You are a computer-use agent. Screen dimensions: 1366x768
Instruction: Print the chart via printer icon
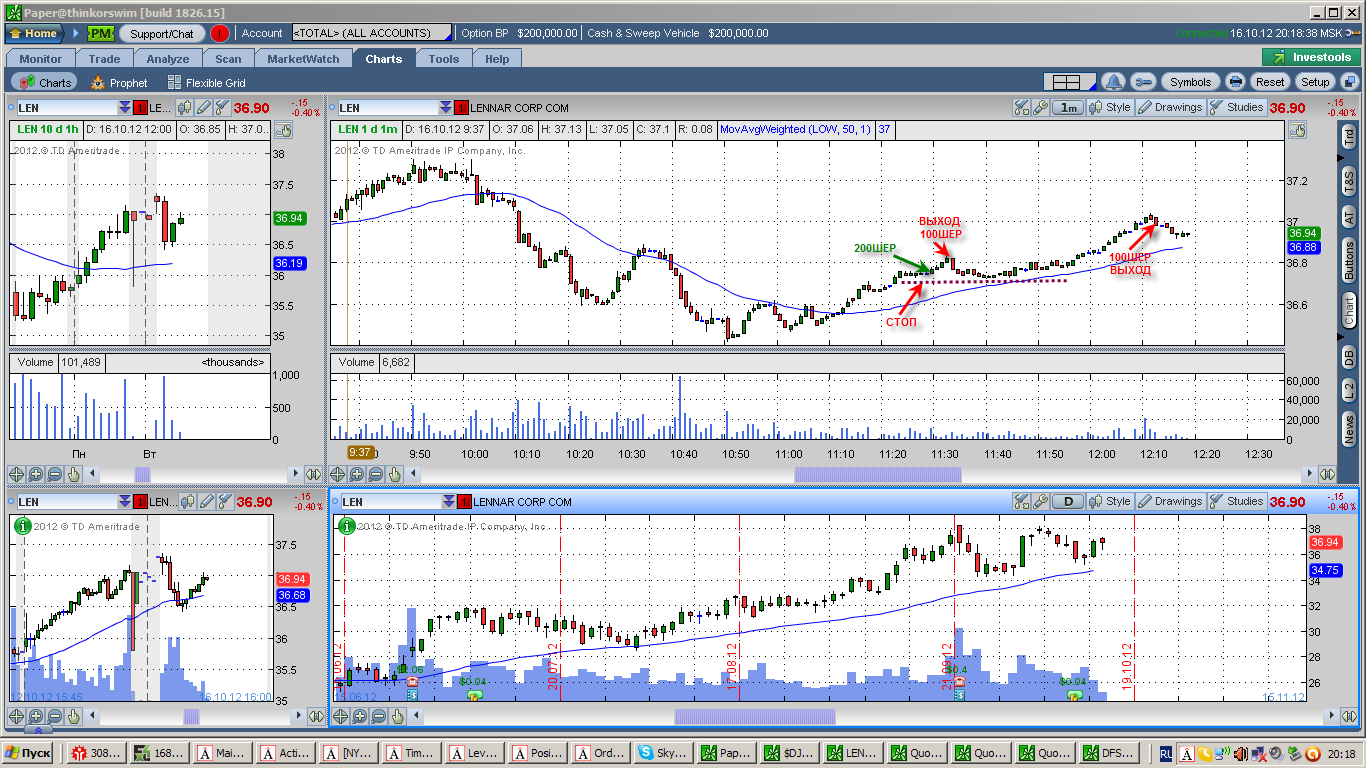pos(1236,82)
